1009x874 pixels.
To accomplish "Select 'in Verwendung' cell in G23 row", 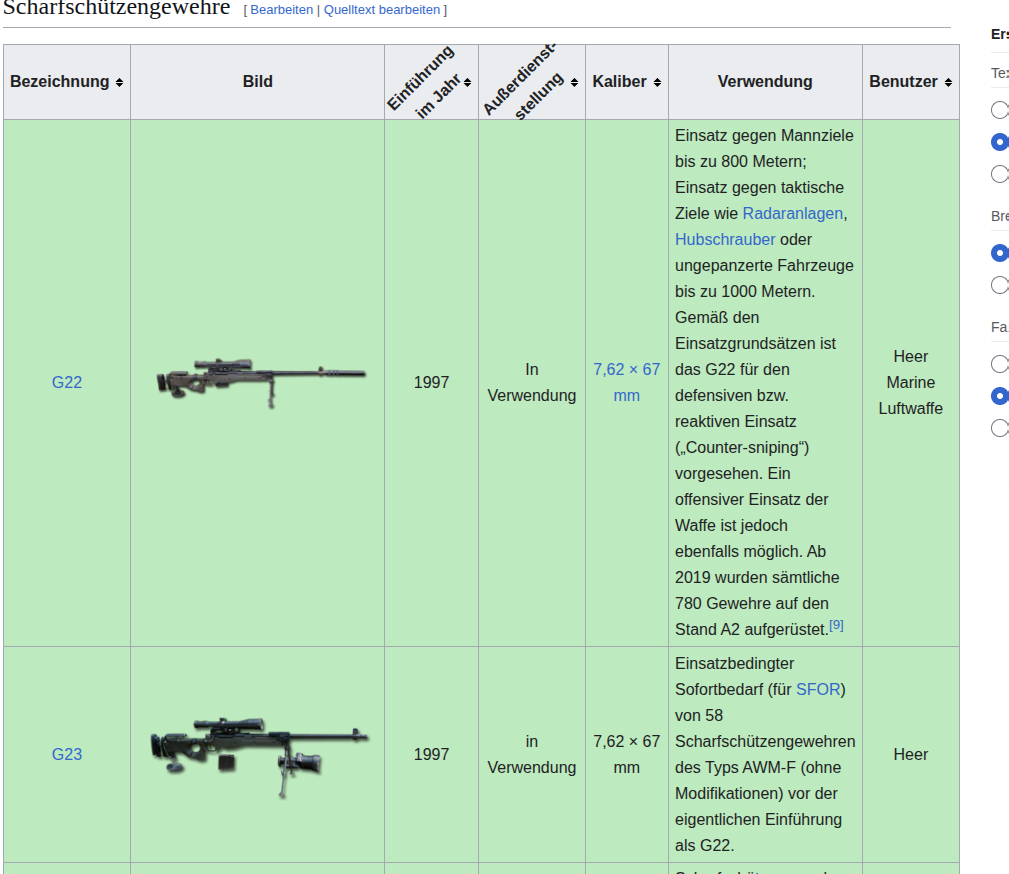I will click(532, 754).
